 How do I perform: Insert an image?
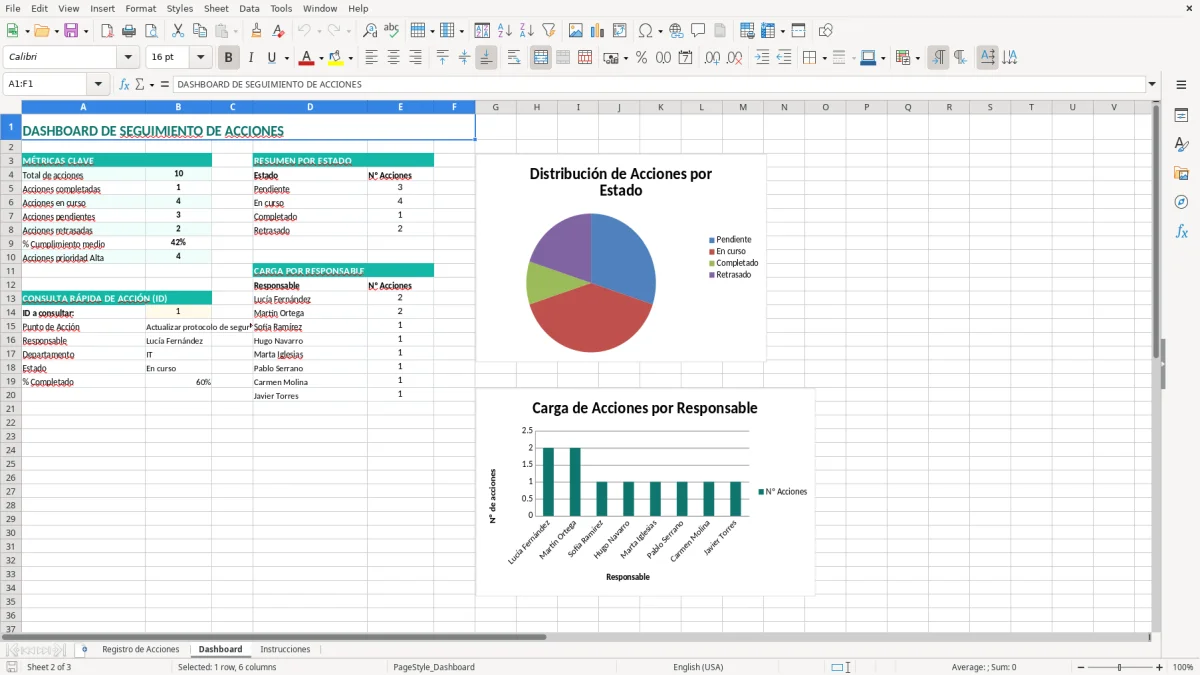576,31
